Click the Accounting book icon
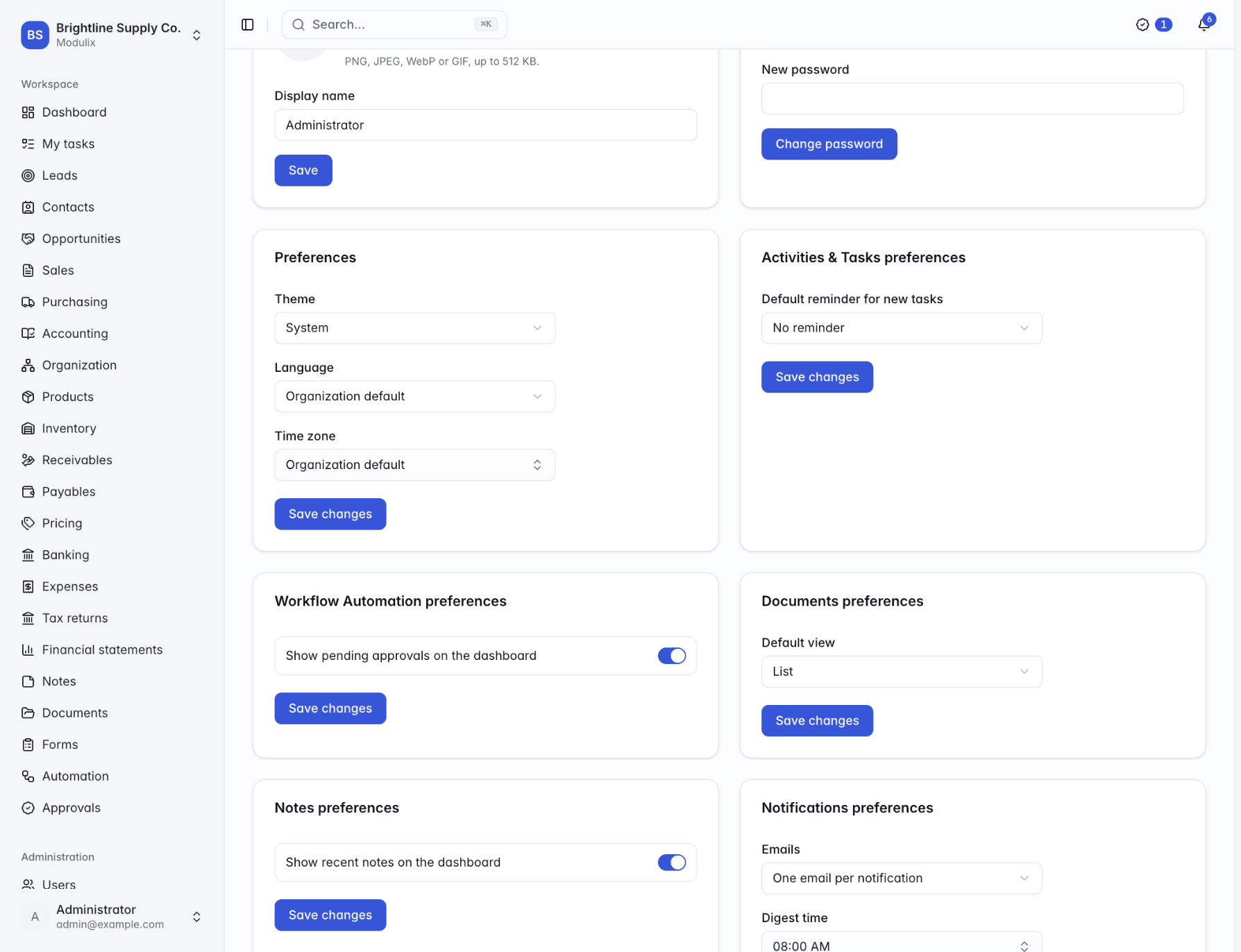 click(x=28, y=333)
